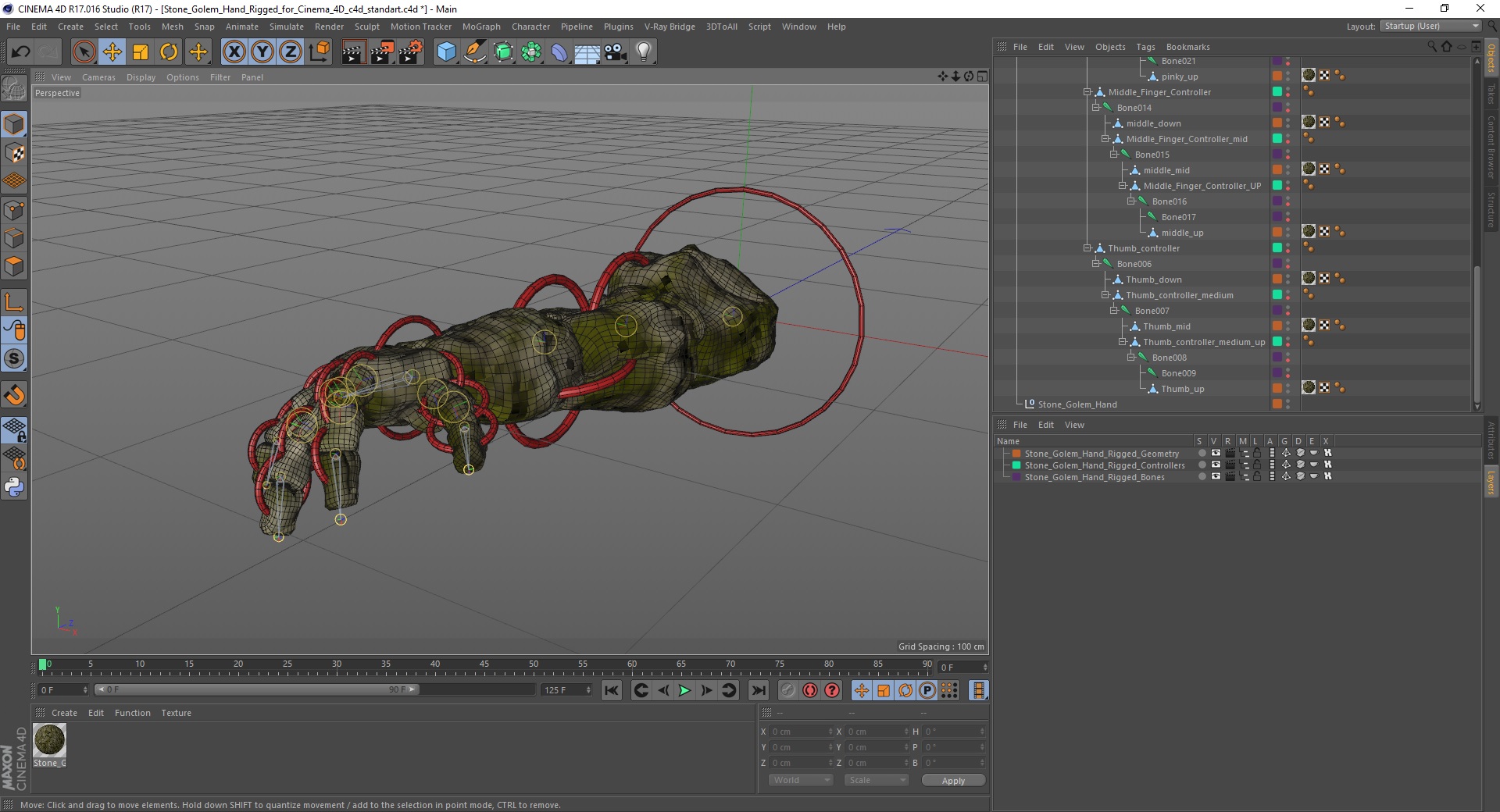The height and width of the screenshot is (812, 1500).
Task: Open the Objects side tab
Action: pyautogui.click(x=1491, y=59)
